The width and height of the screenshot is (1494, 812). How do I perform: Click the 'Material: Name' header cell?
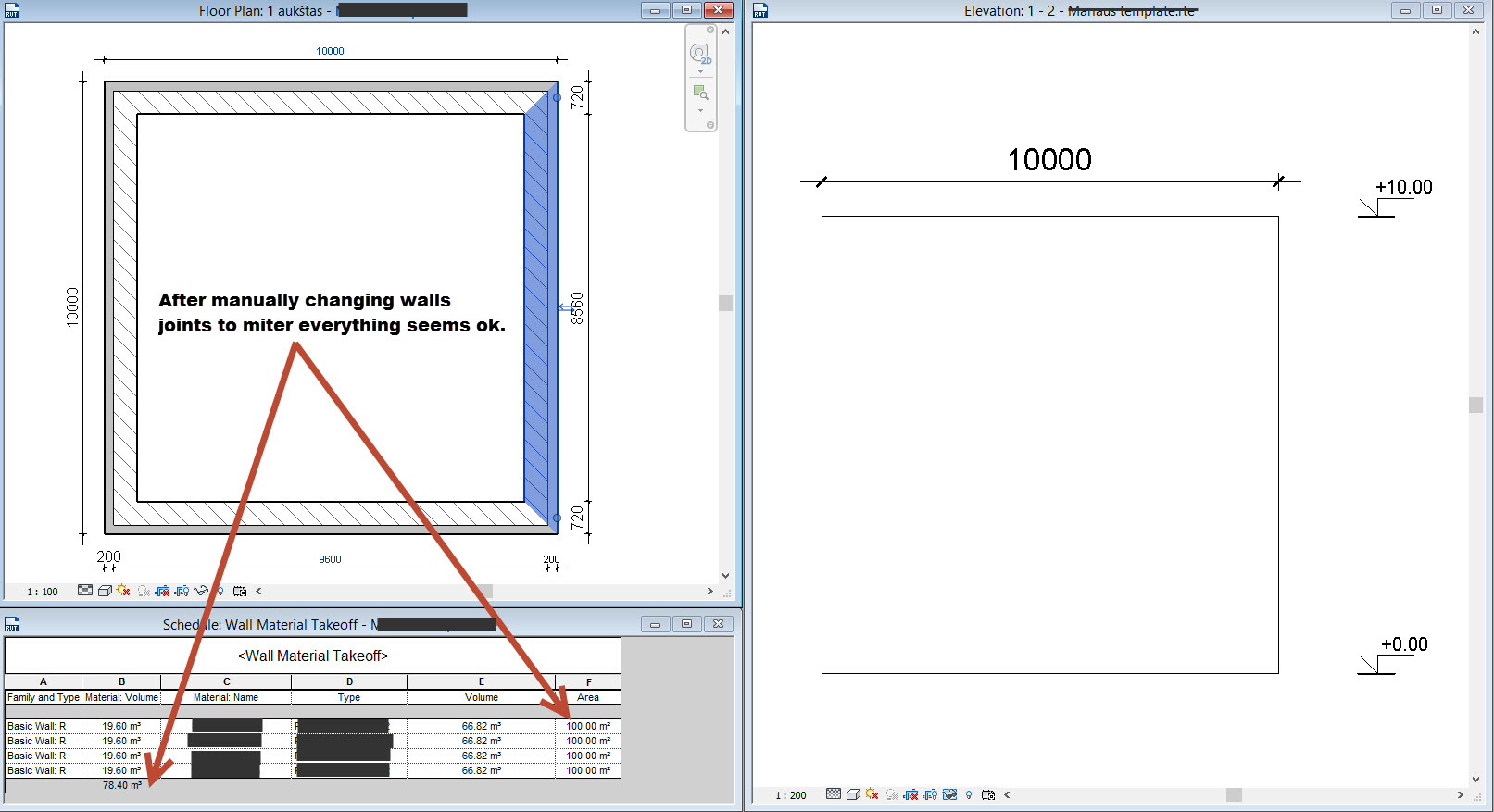tap(226, 697)
